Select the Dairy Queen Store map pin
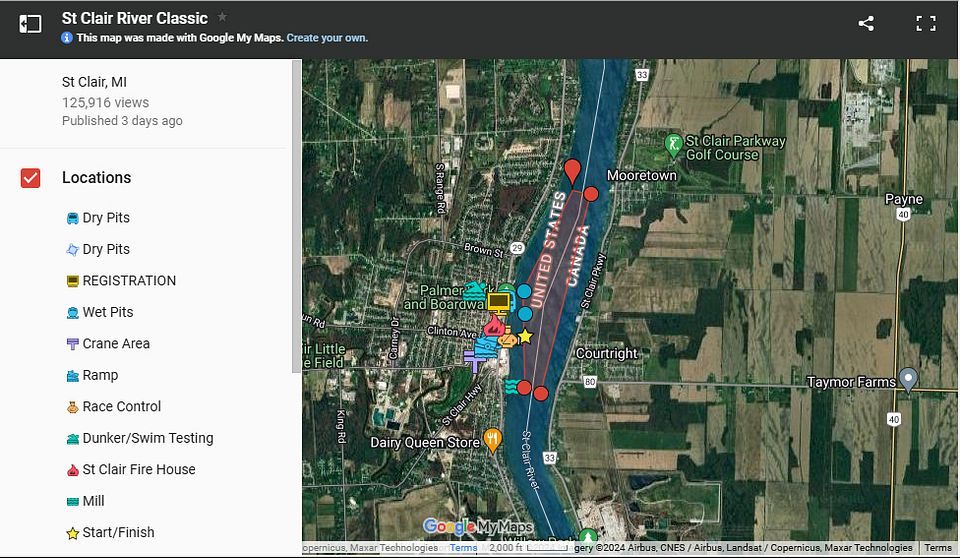The width and height of the screenshot is (960, 558). click(x=492, y=439)
